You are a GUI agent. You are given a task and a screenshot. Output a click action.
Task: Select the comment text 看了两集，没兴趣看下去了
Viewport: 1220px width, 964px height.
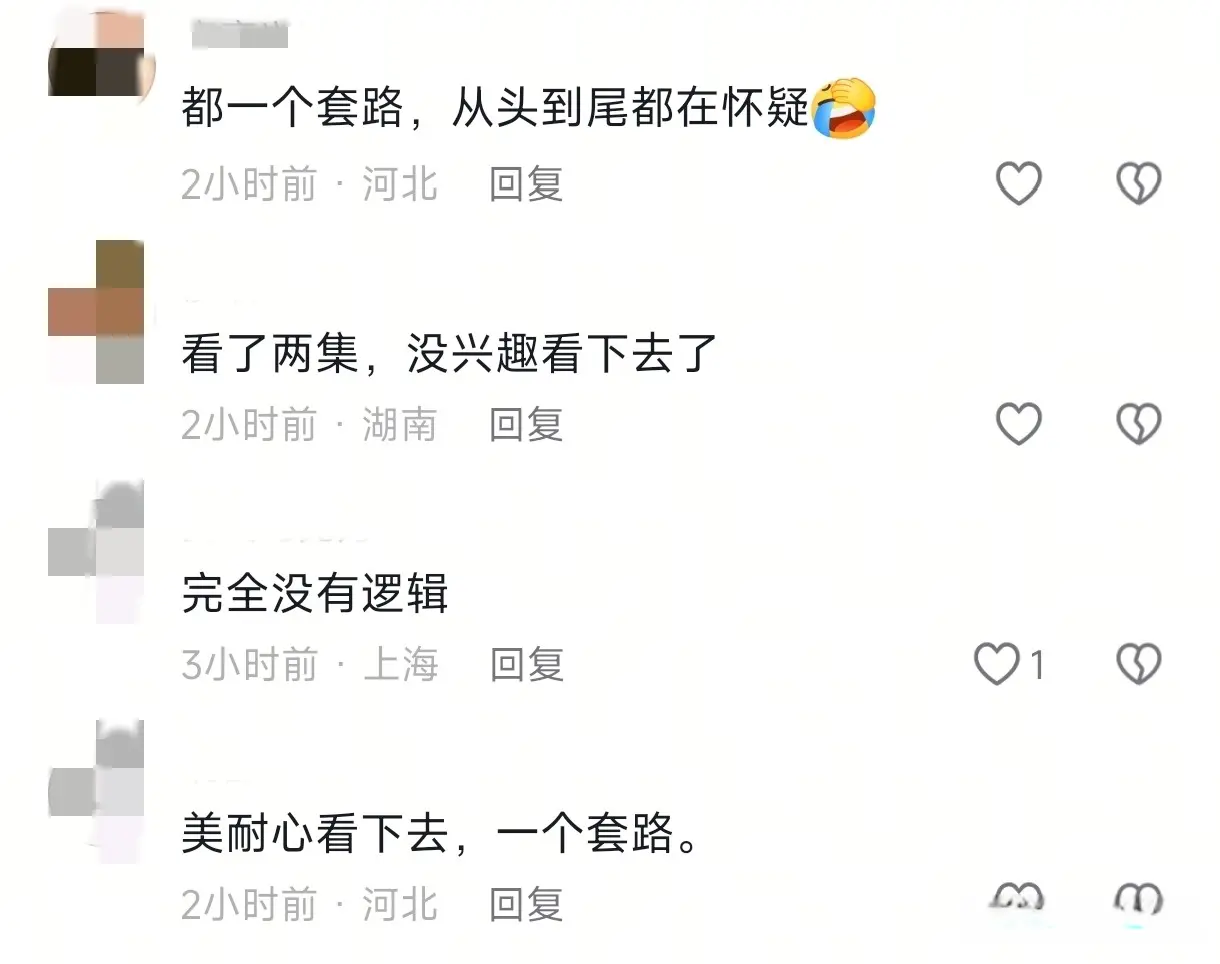[x=450, y=354]
